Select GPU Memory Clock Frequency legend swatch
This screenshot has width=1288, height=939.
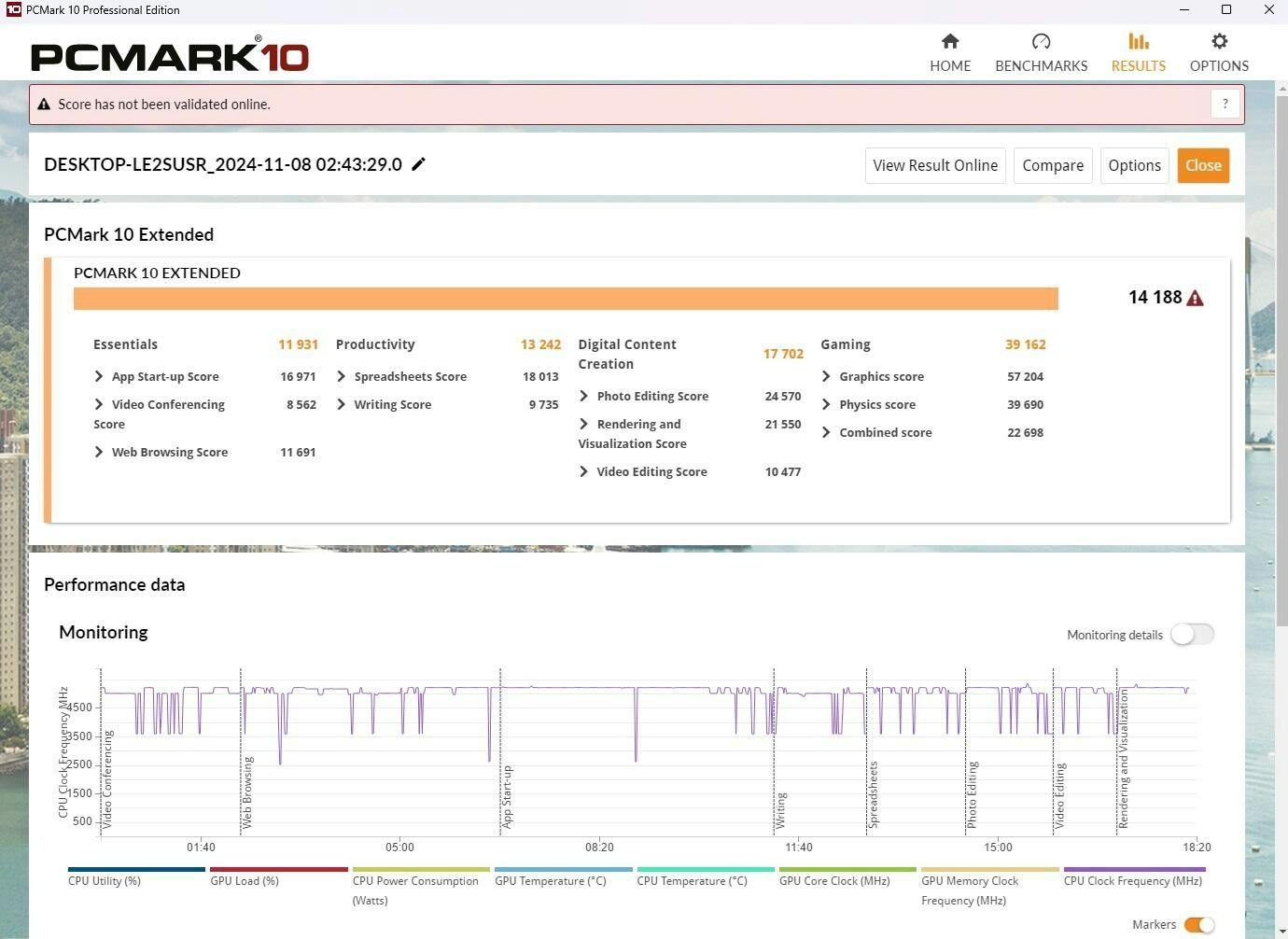(990, 869)
